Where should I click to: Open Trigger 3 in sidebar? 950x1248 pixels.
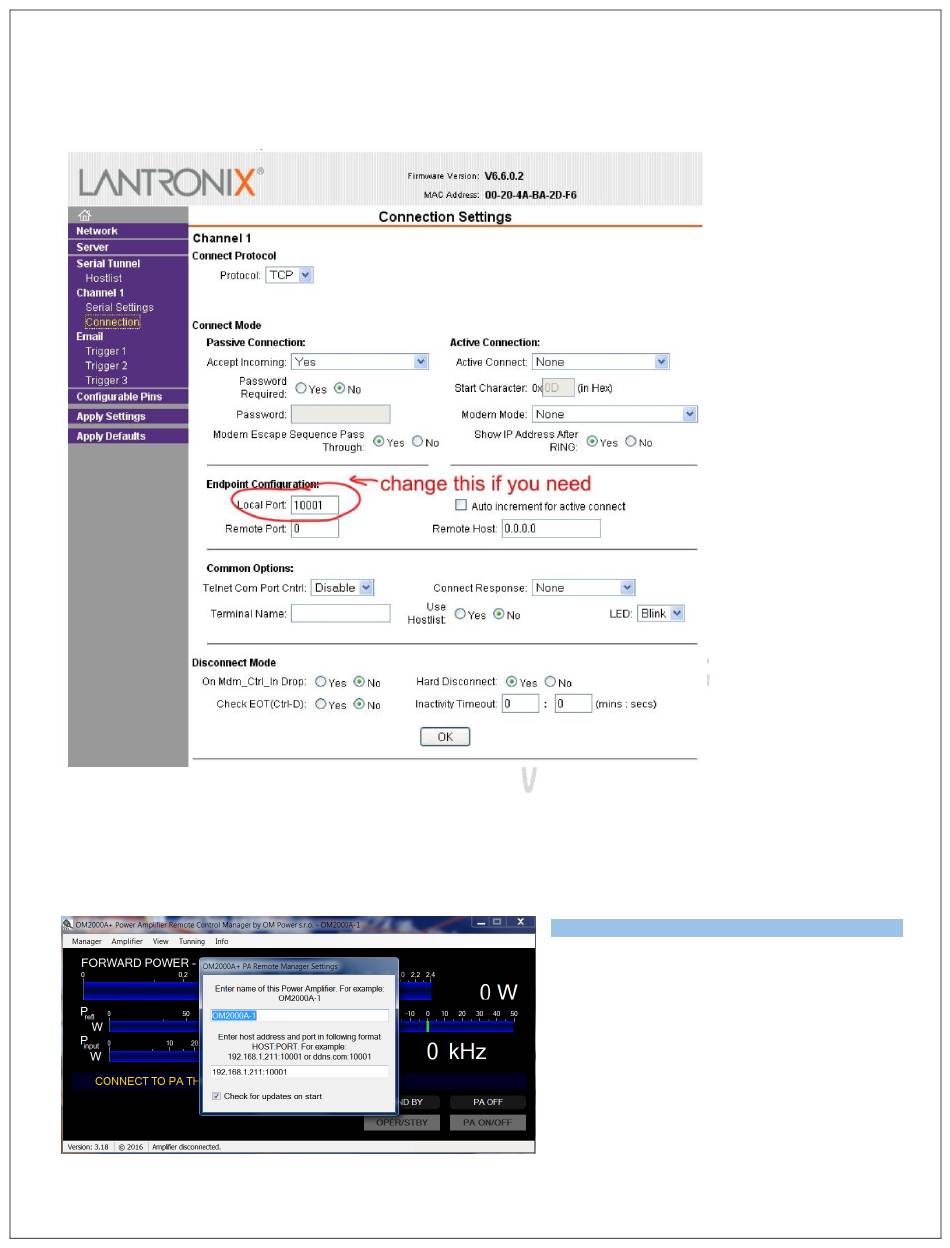(106, 380)
